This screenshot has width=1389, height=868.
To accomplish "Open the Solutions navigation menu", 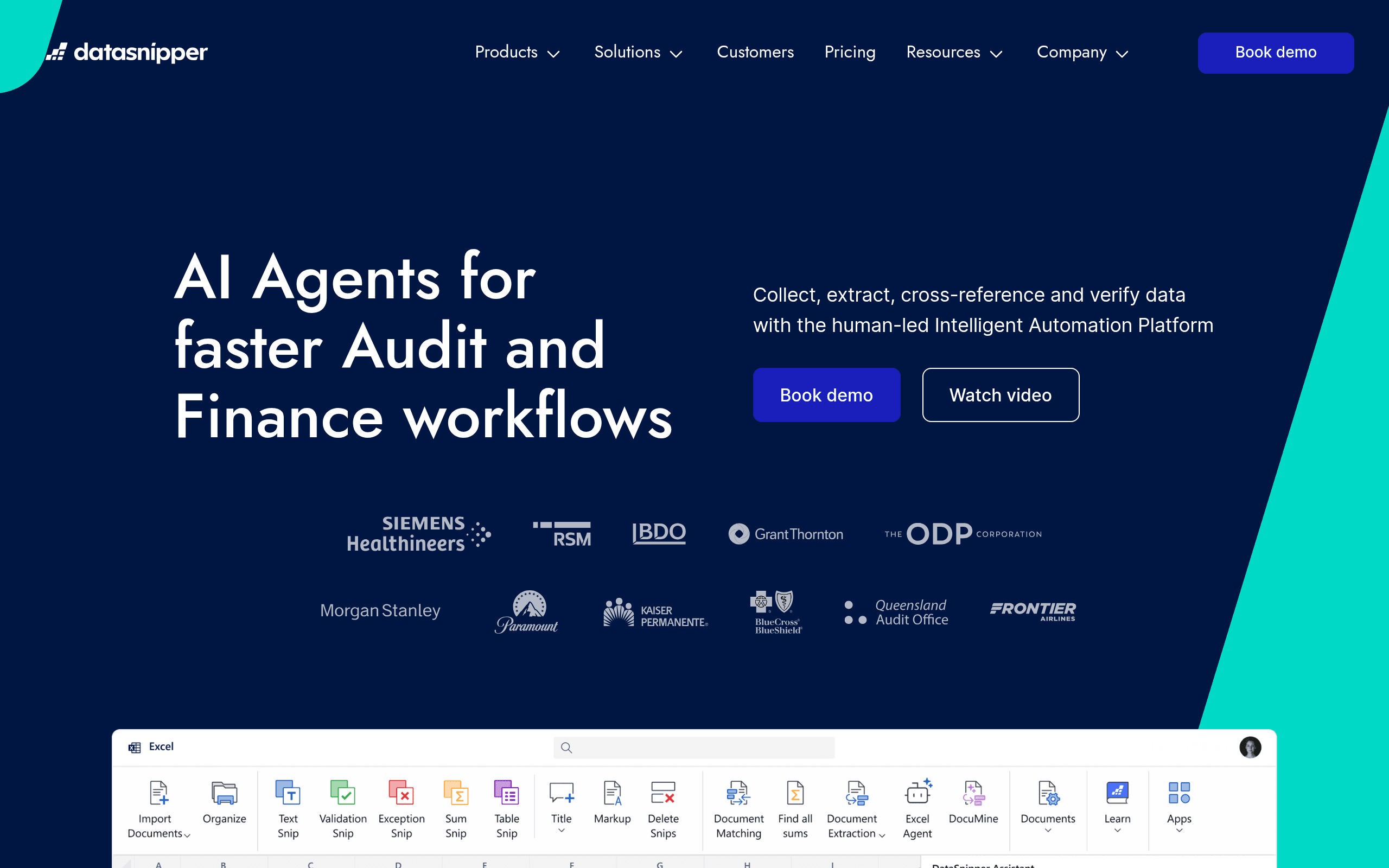I will tap(638, 52).
